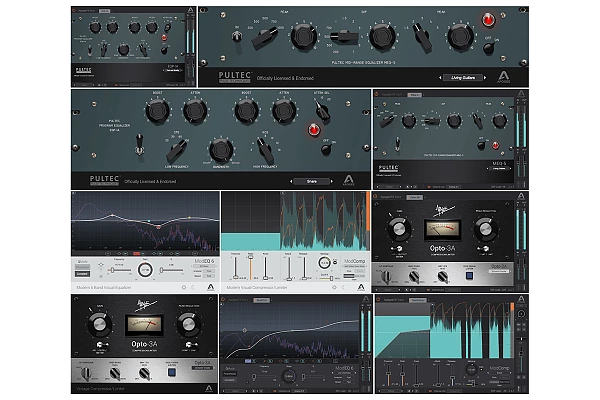This screenshot has height=400, width=600.
Task: Click power icon in Opto-3A FX Rack window
Action: click(x=375, y=197)
